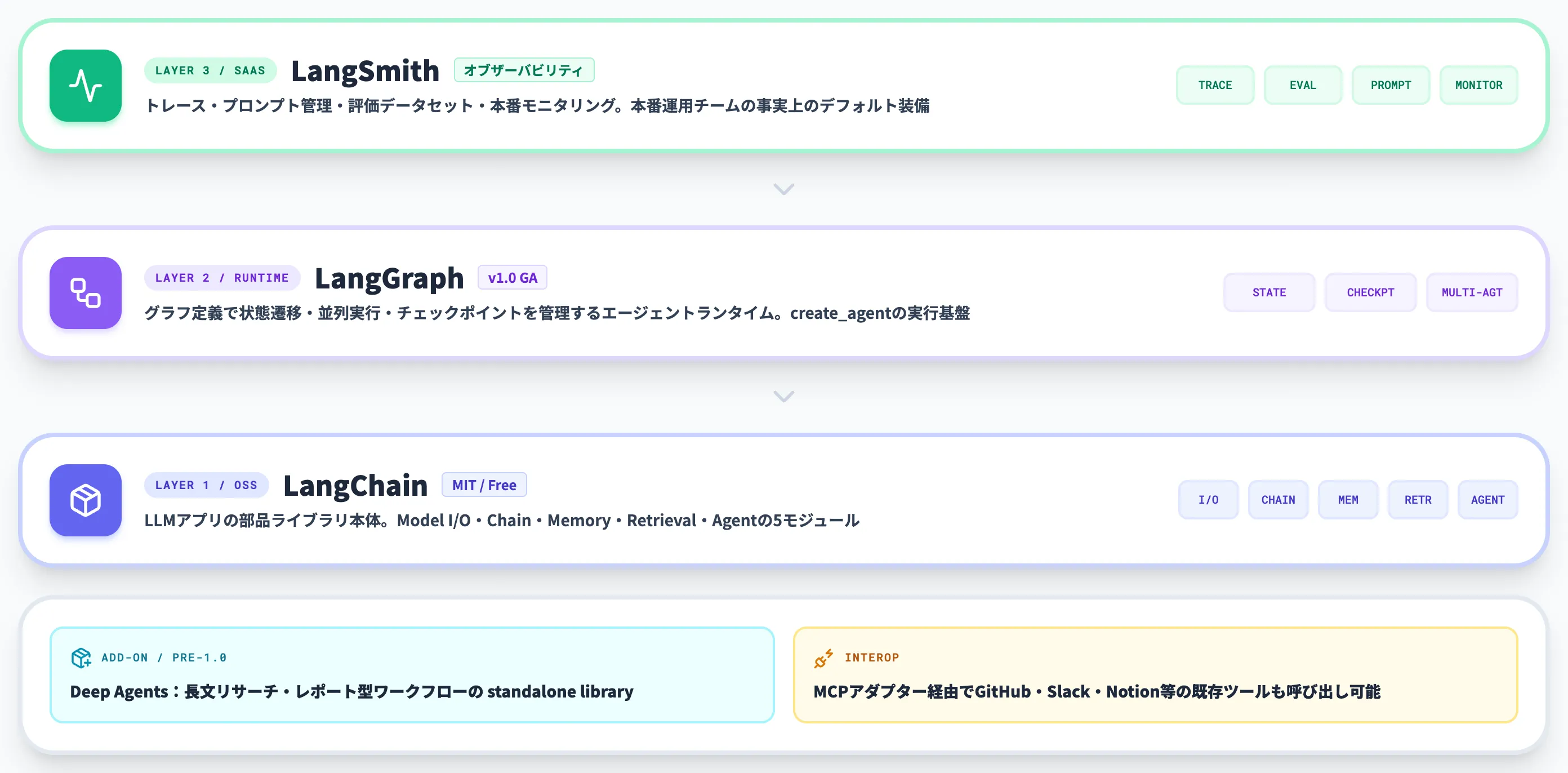
Task: Click the v1.0 GA badge
Action: click(x=512, y=278)
